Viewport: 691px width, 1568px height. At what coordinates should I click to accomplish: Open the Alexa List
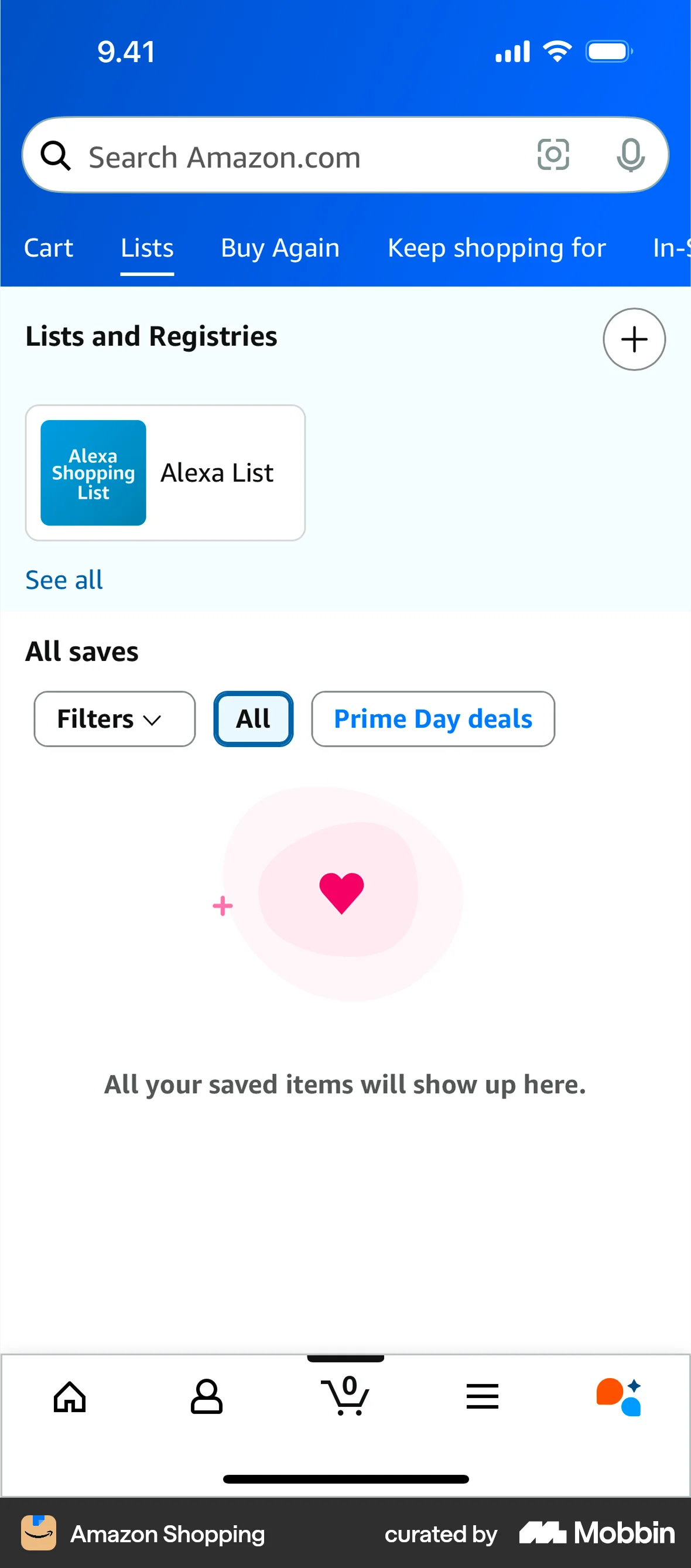[x=165, y=472]
